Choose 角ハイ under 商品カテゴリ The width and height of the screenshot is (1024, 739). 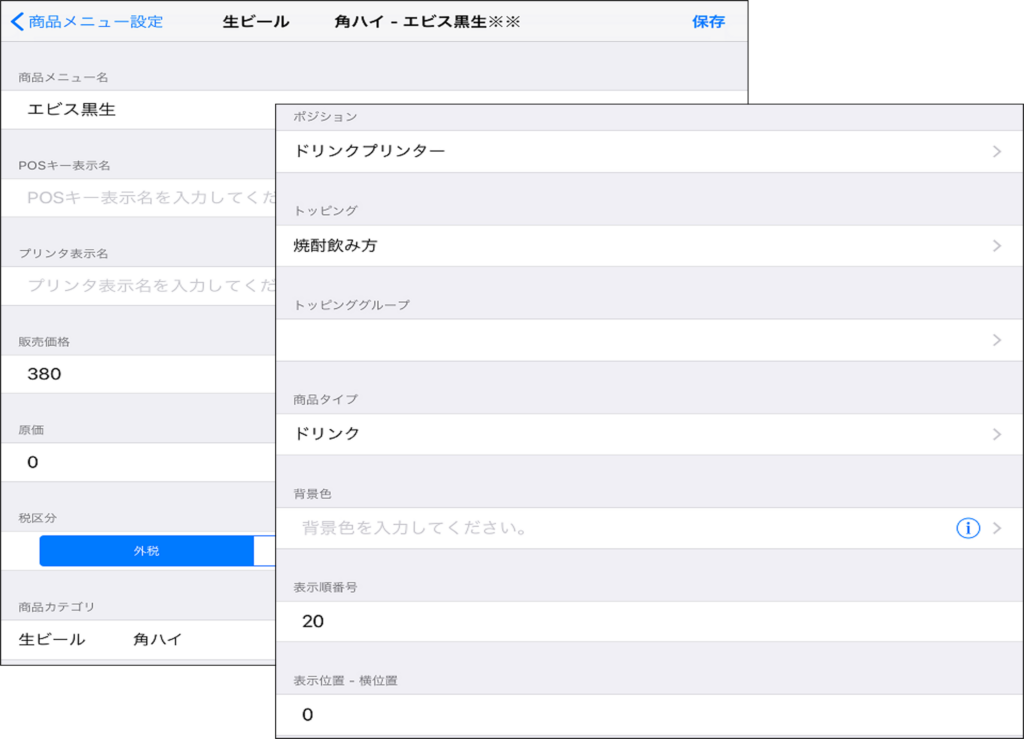157,640
